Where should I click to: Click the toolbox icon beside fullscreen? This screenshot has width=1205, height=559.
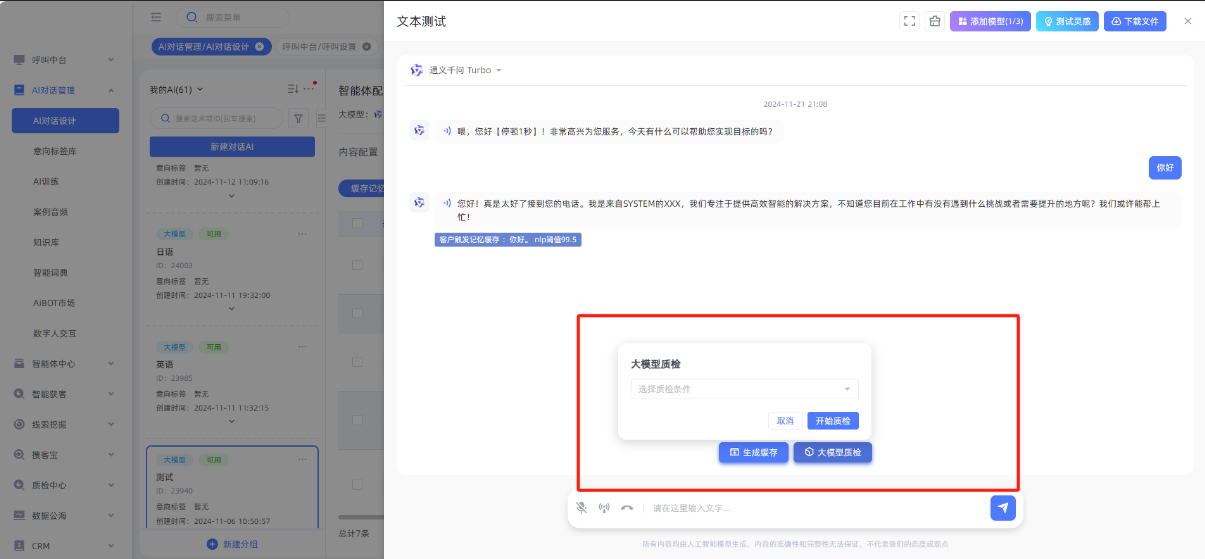click(x=934, y=21)
